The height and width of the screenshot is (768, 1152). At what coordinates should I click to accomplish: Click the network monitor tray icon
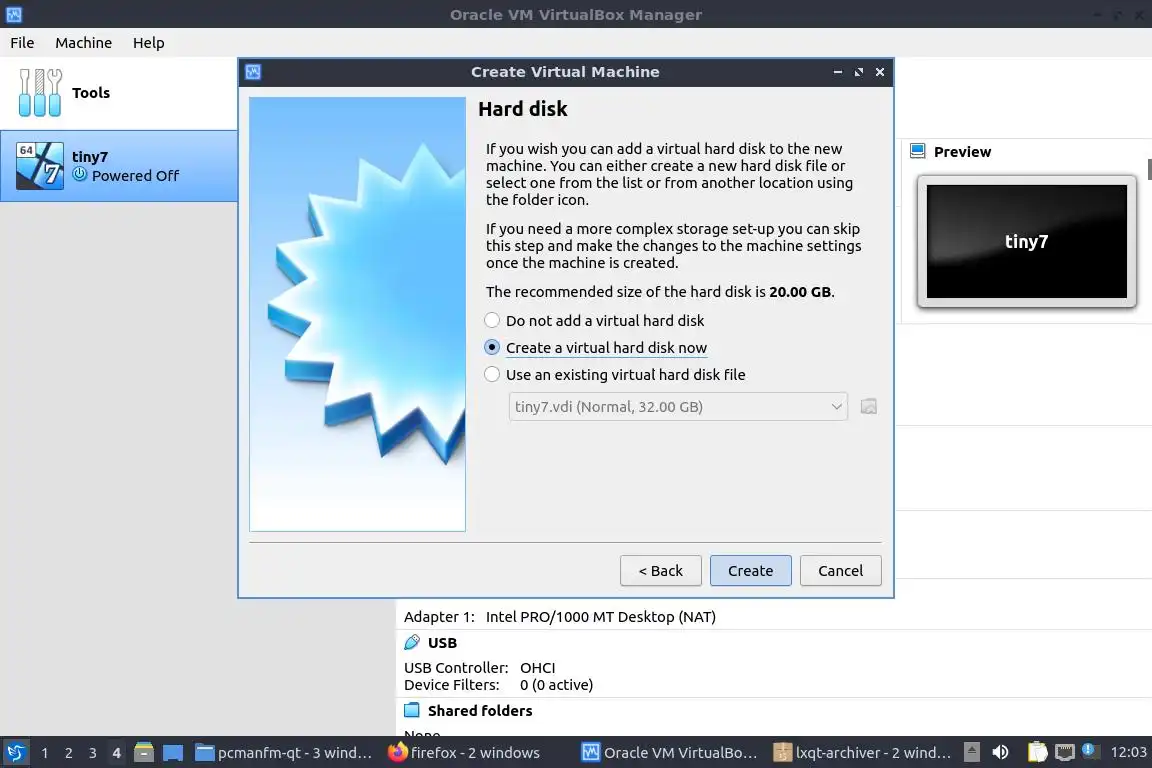(1065, 752)
